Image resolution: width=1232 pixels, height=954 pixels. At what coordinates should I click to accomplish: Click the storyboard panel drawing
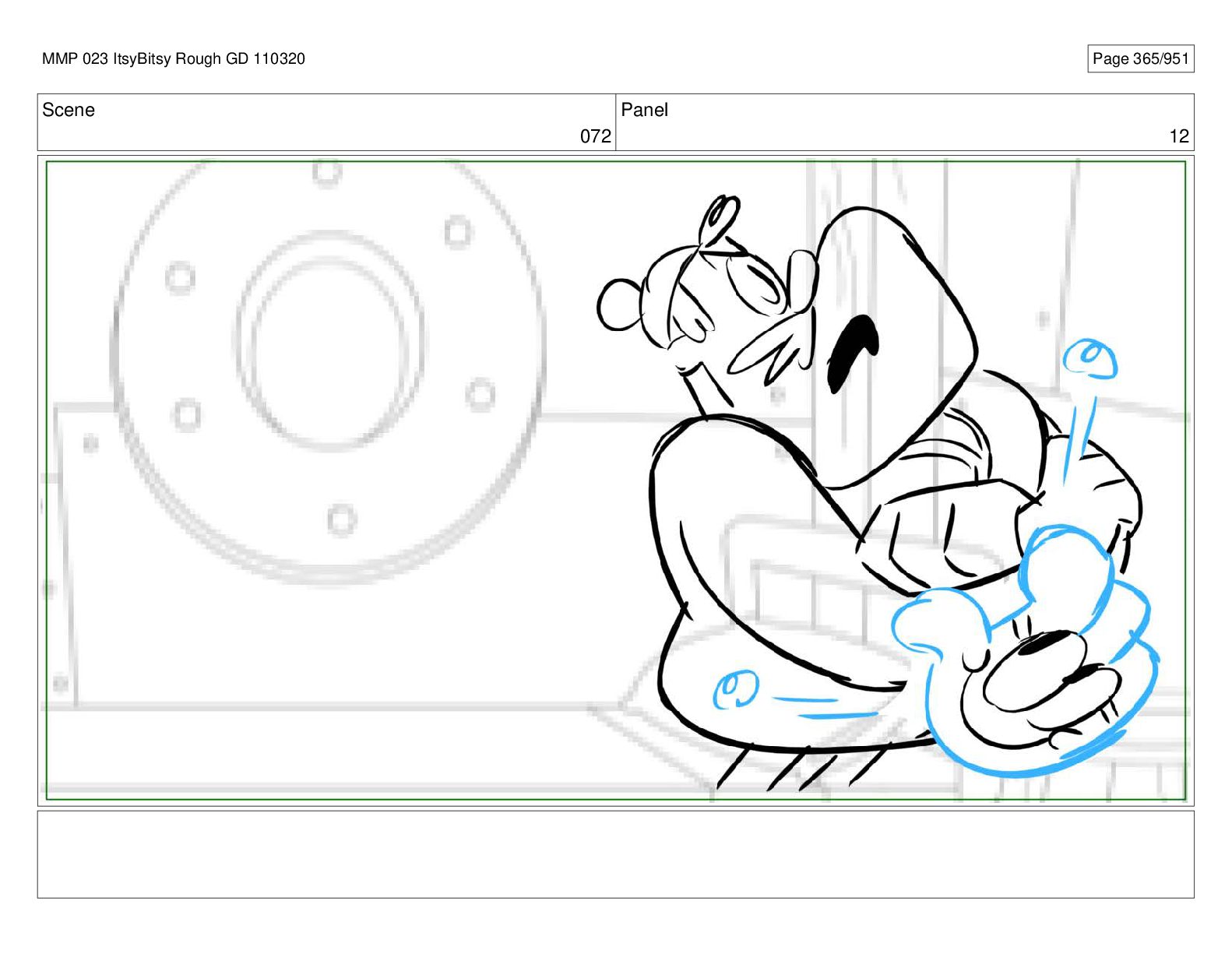click(615, 481)
